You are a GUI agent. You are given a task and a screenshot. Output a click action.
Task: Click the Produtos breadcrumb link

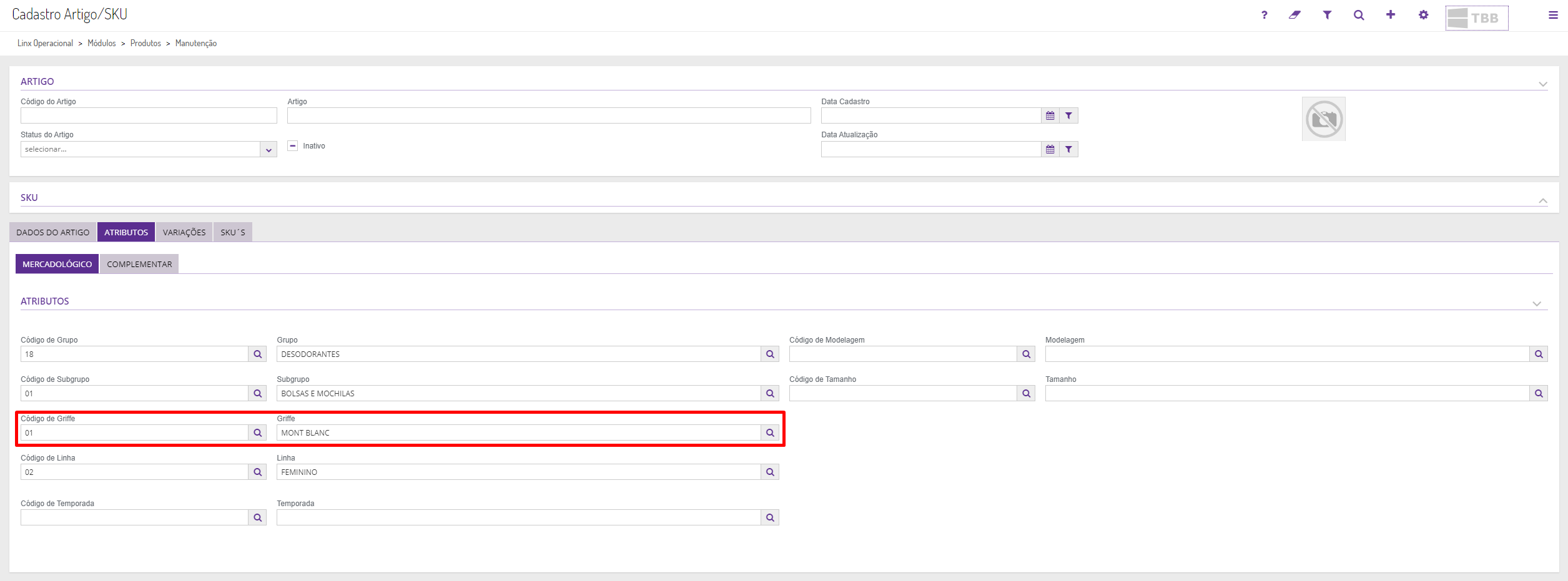[145, 43]
